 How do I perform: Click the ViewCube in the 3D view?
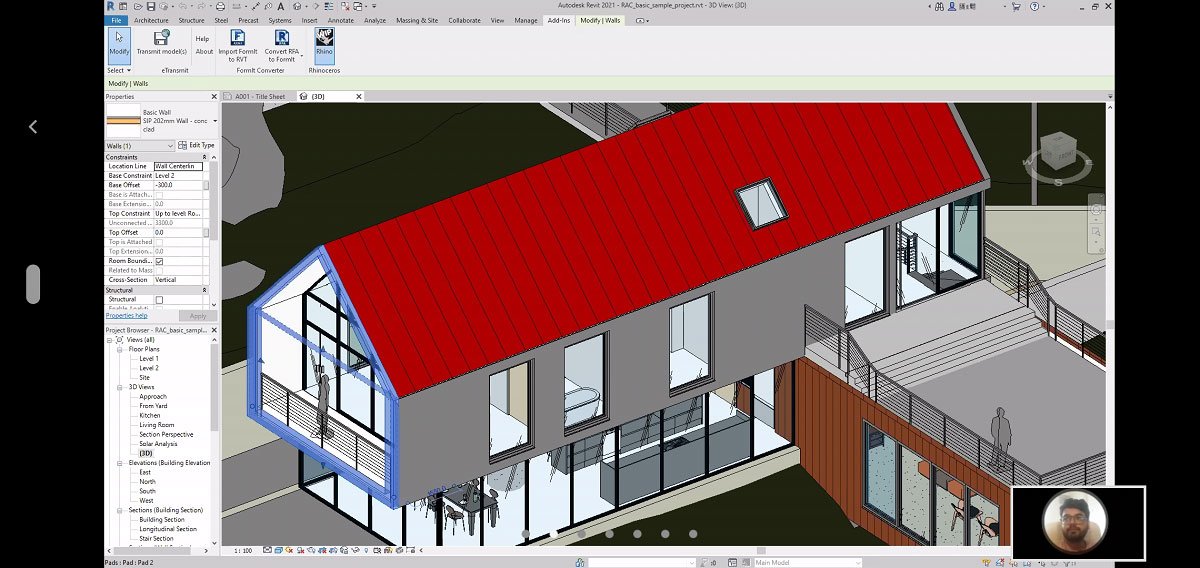[x=1059, y=154]
